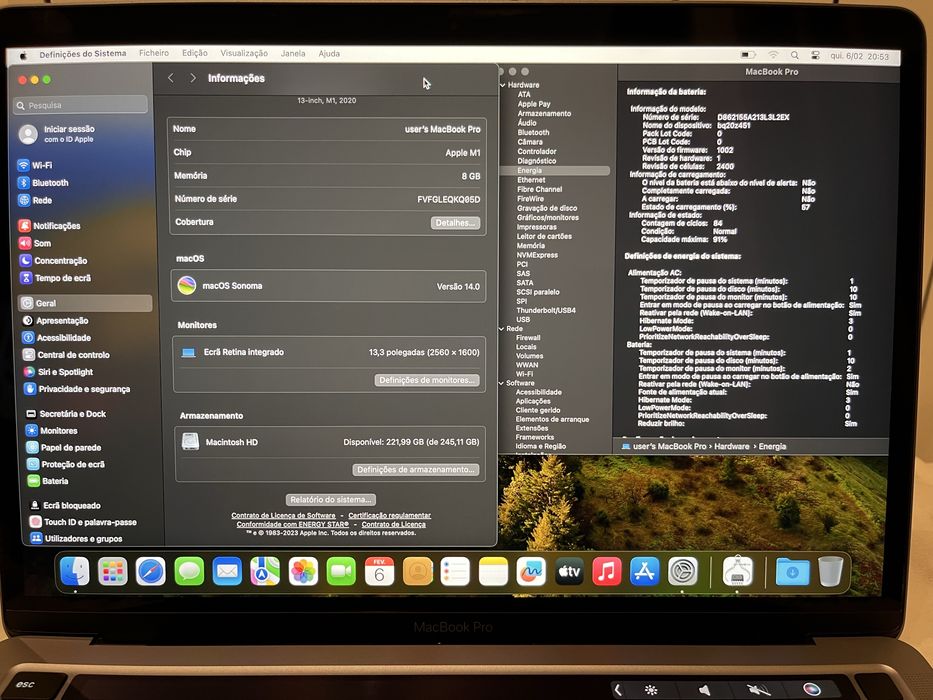Open Messages app in Dock
Screen dimensions: 933x700
189,571
